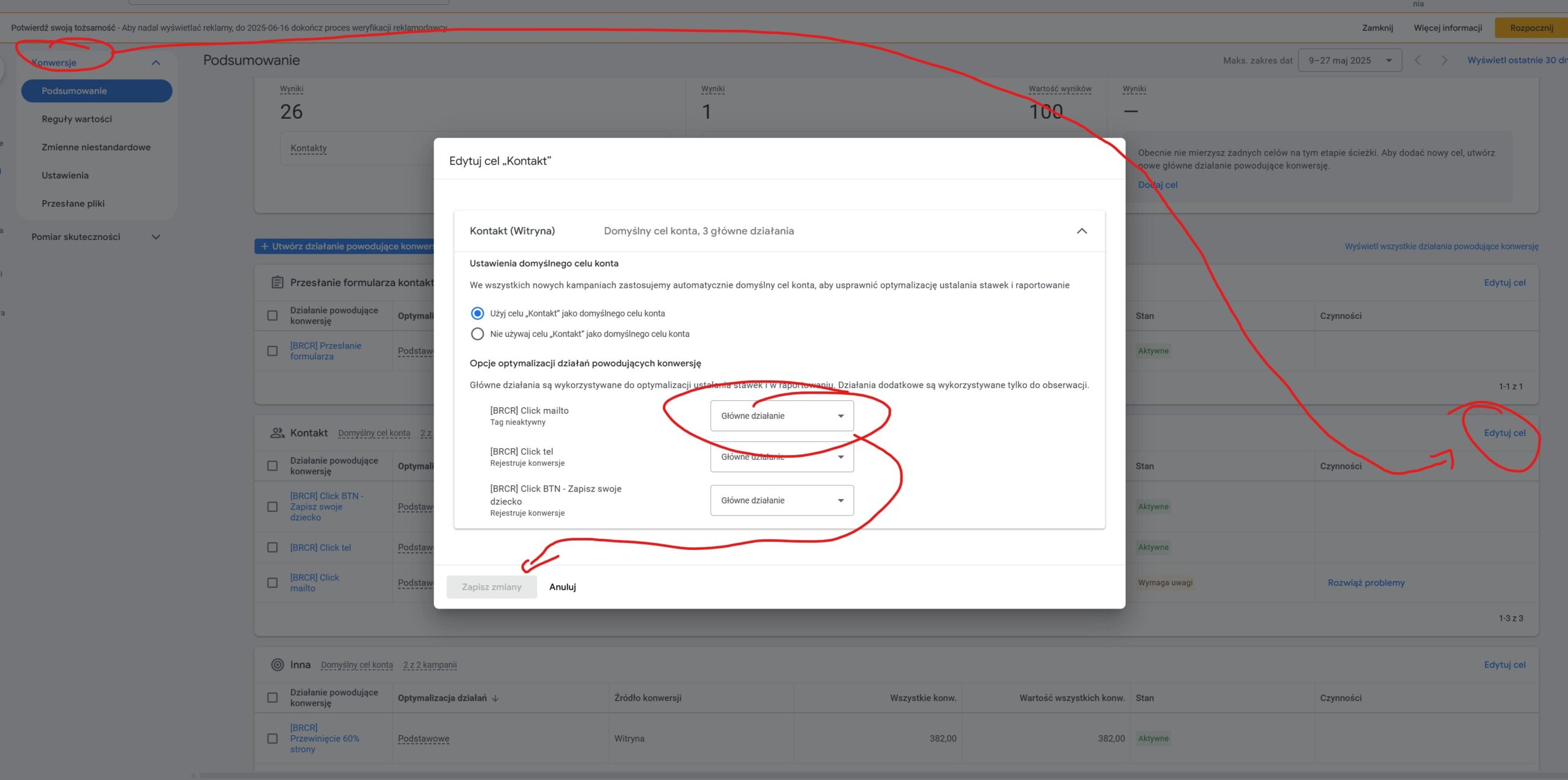Viewport: 1568px width, 780px height.
Task: Open Ustawienia in the sidebar menu
Action: 65,175
